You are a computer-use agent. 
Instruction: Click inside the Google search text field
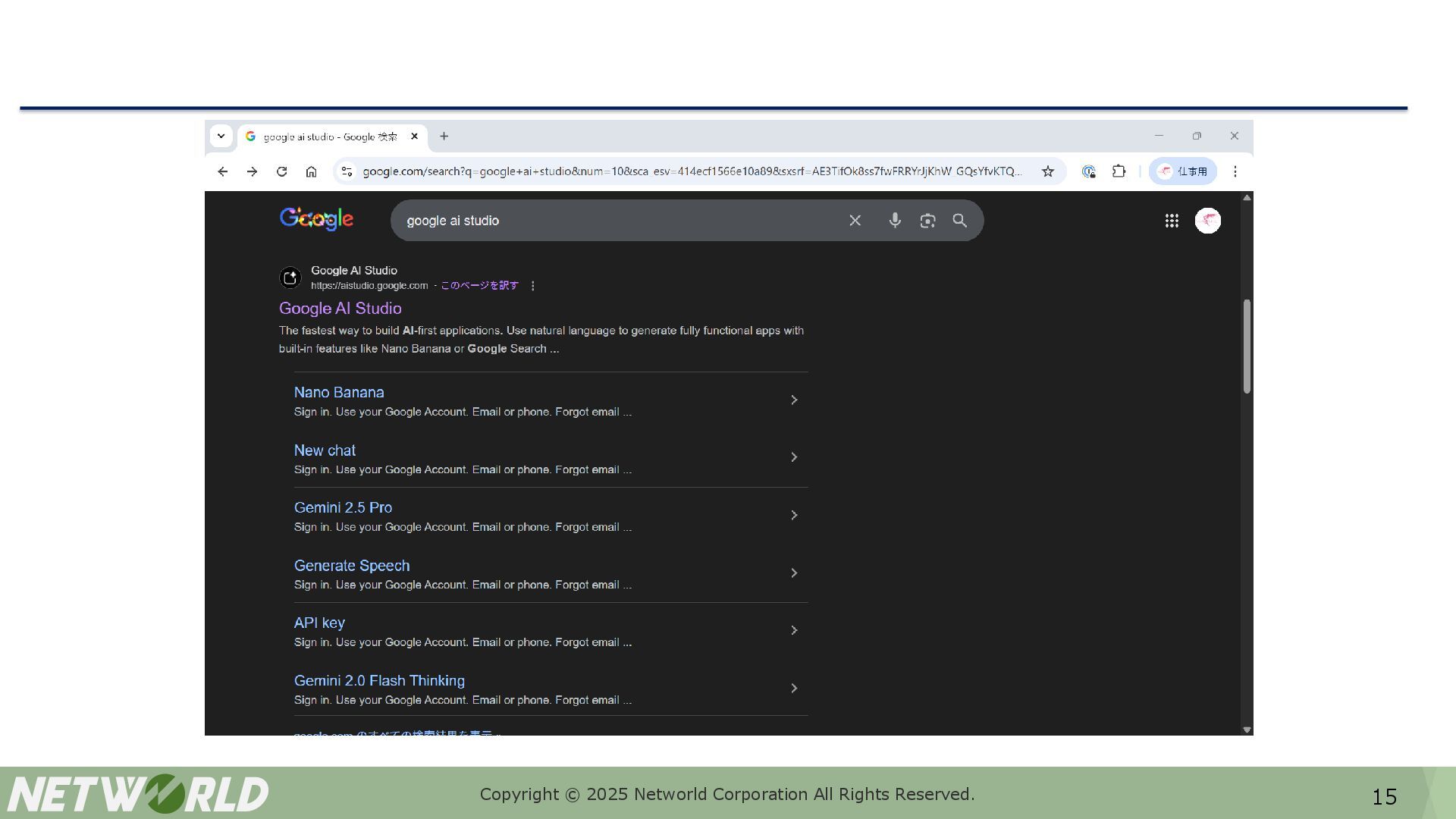[622, 221]
